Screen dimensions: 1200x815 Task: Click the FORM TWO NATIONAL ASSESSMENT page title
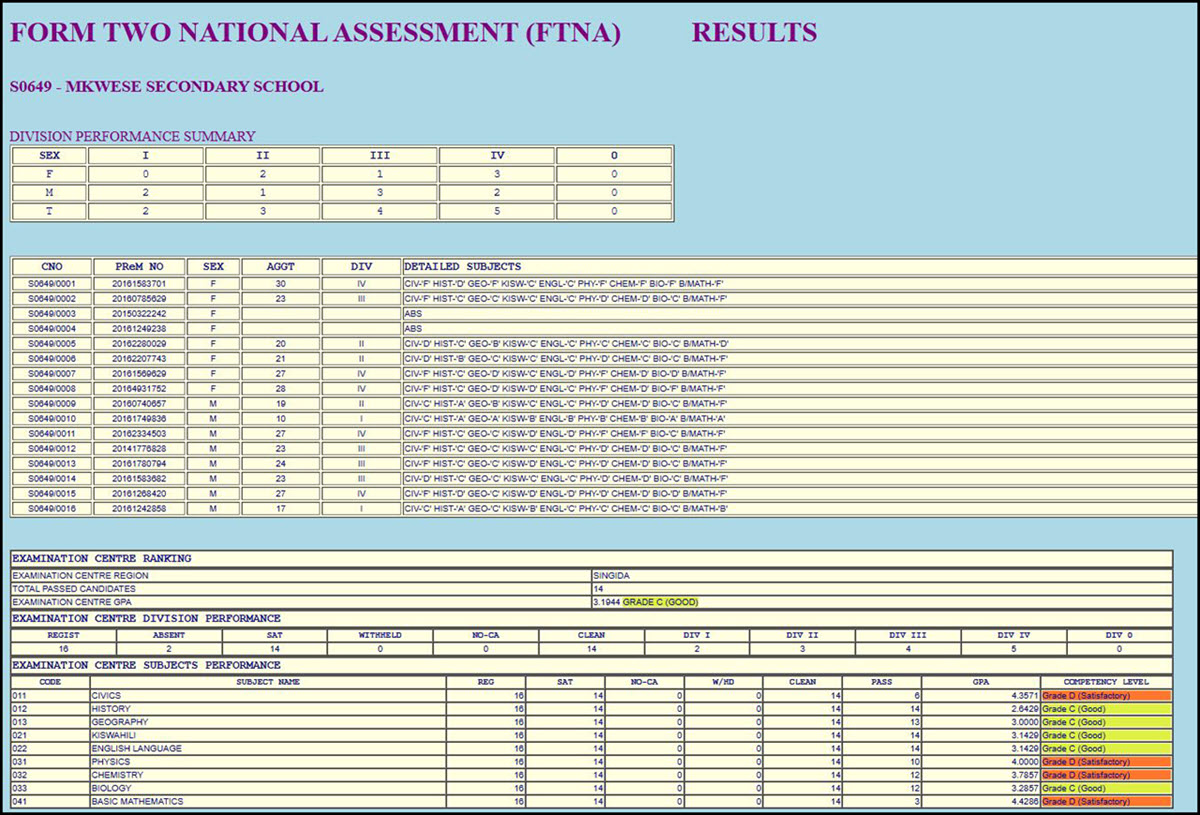pos(315,33)
